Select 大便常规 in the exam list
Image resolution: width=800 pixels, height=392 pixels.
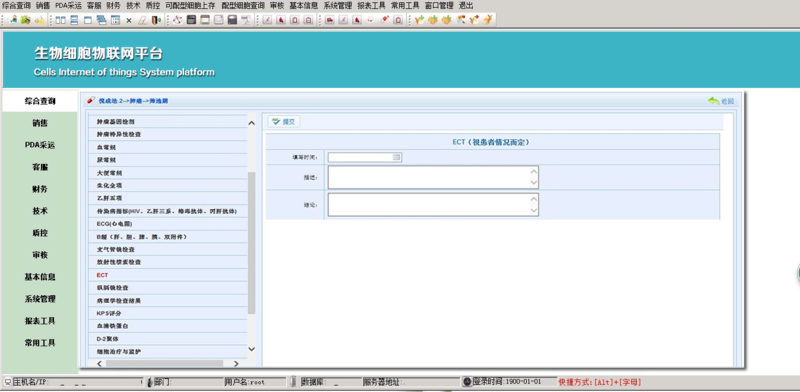[168, 173]
